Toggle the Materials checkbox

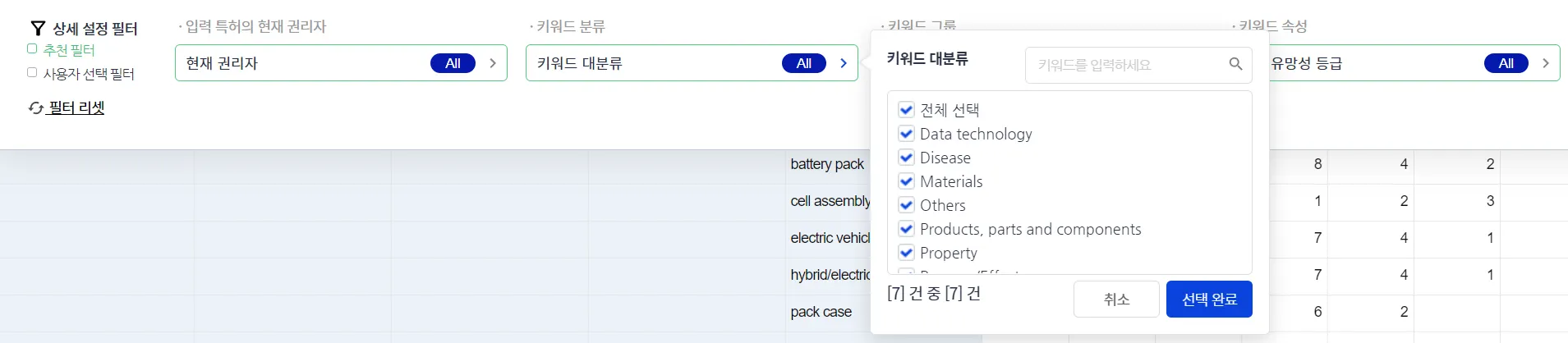[907, 181]
